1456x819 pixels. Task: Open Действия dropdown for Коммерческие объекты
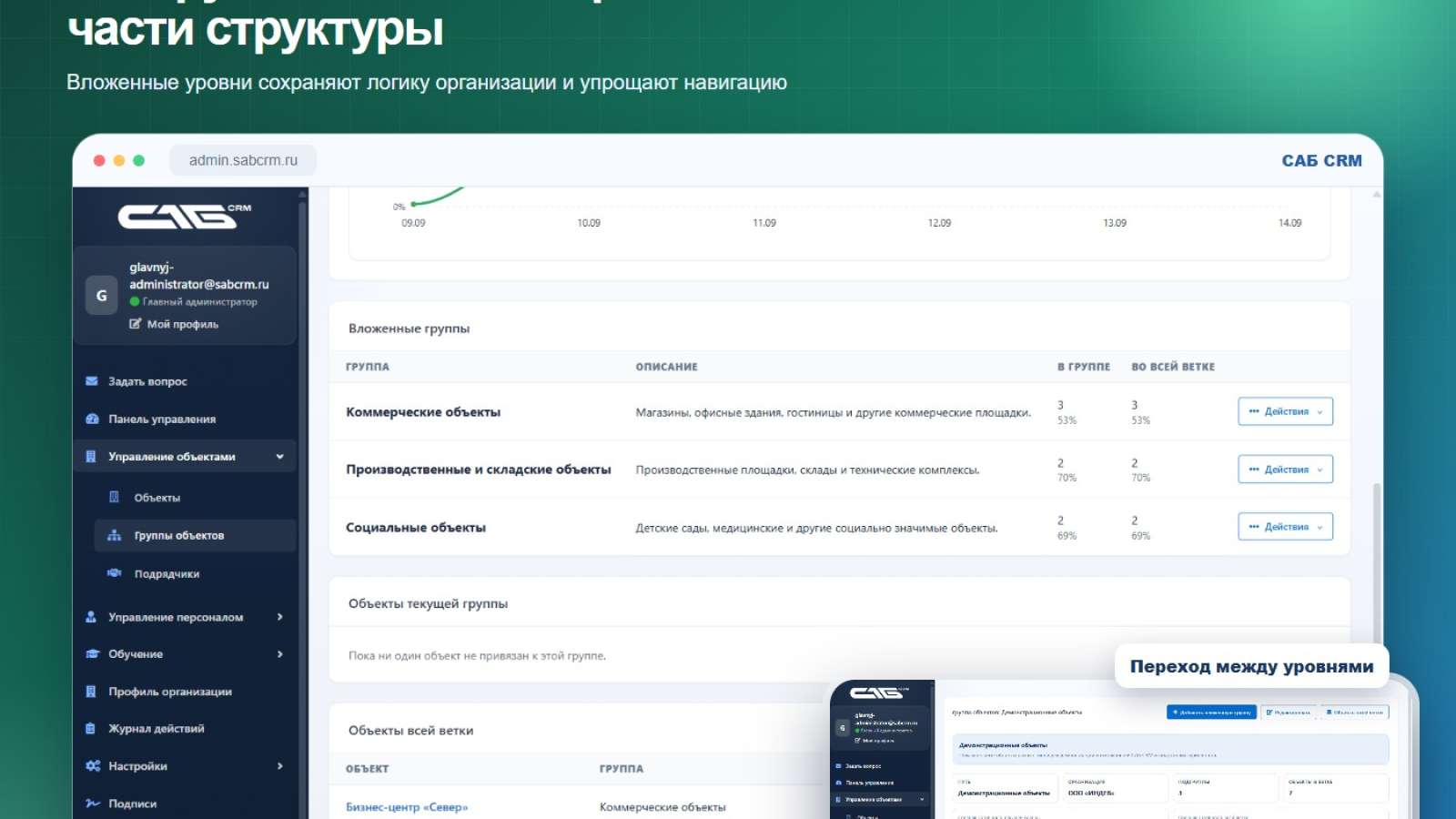tap(1285, 411)
